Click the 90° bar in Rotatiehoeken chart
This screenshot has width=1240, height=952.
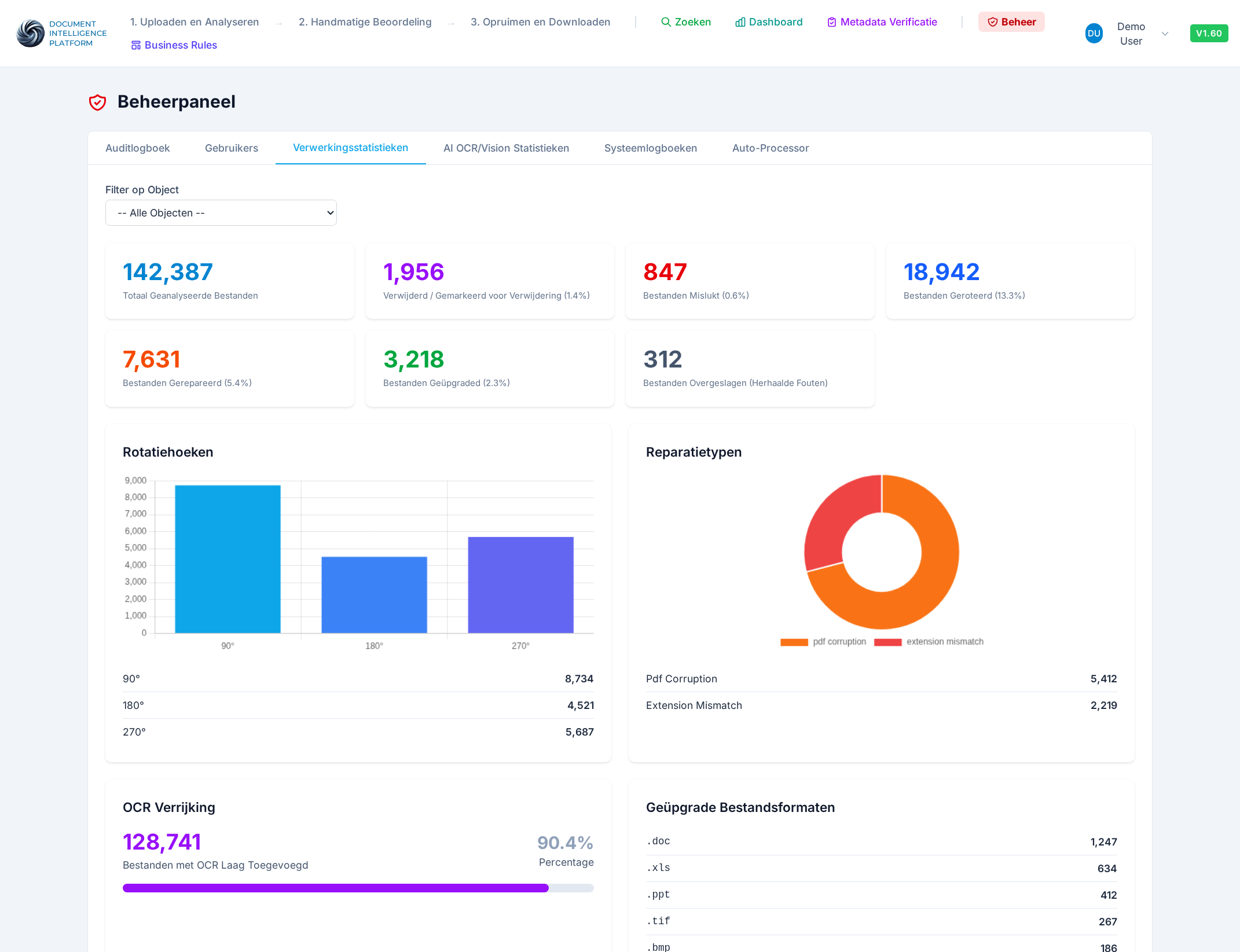pos(228,559)
